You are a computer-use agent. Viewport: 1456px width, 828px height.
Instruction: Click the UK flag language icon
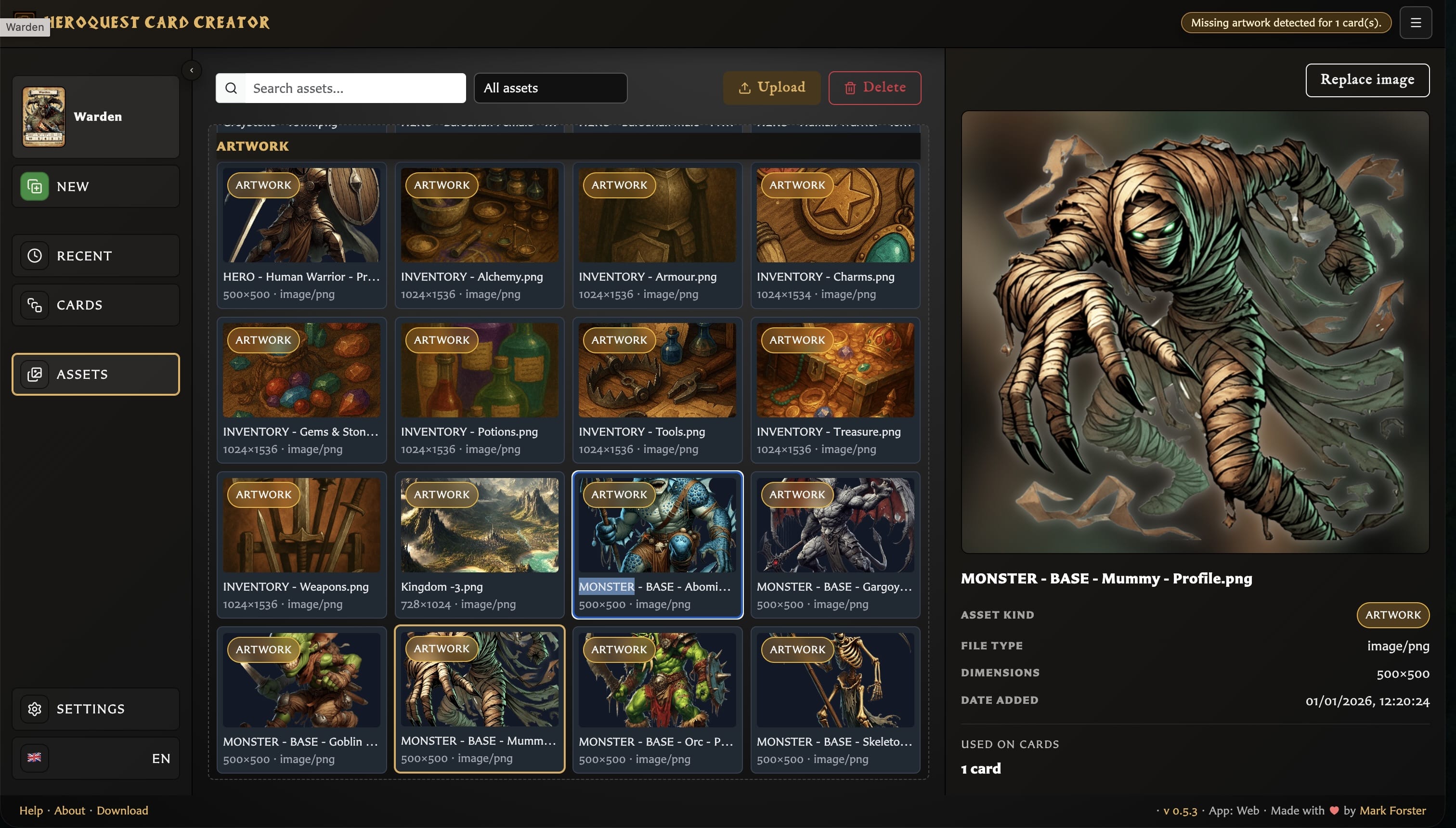(35, 758)
